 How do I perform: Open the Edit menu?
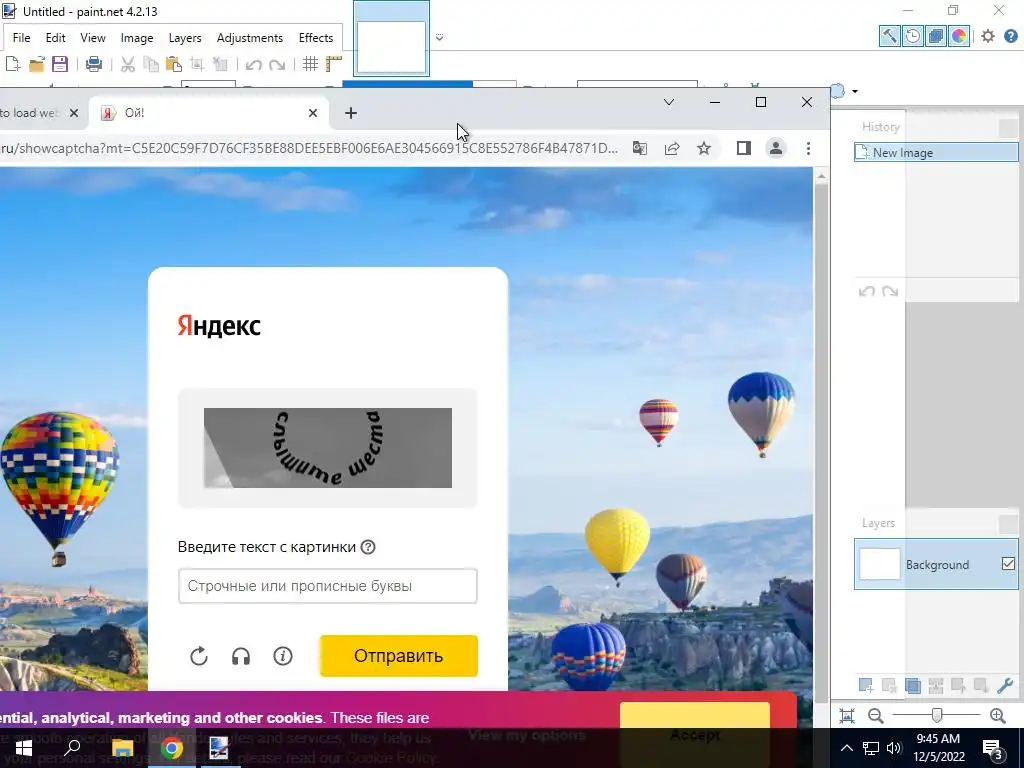click(x=56, y=38)
